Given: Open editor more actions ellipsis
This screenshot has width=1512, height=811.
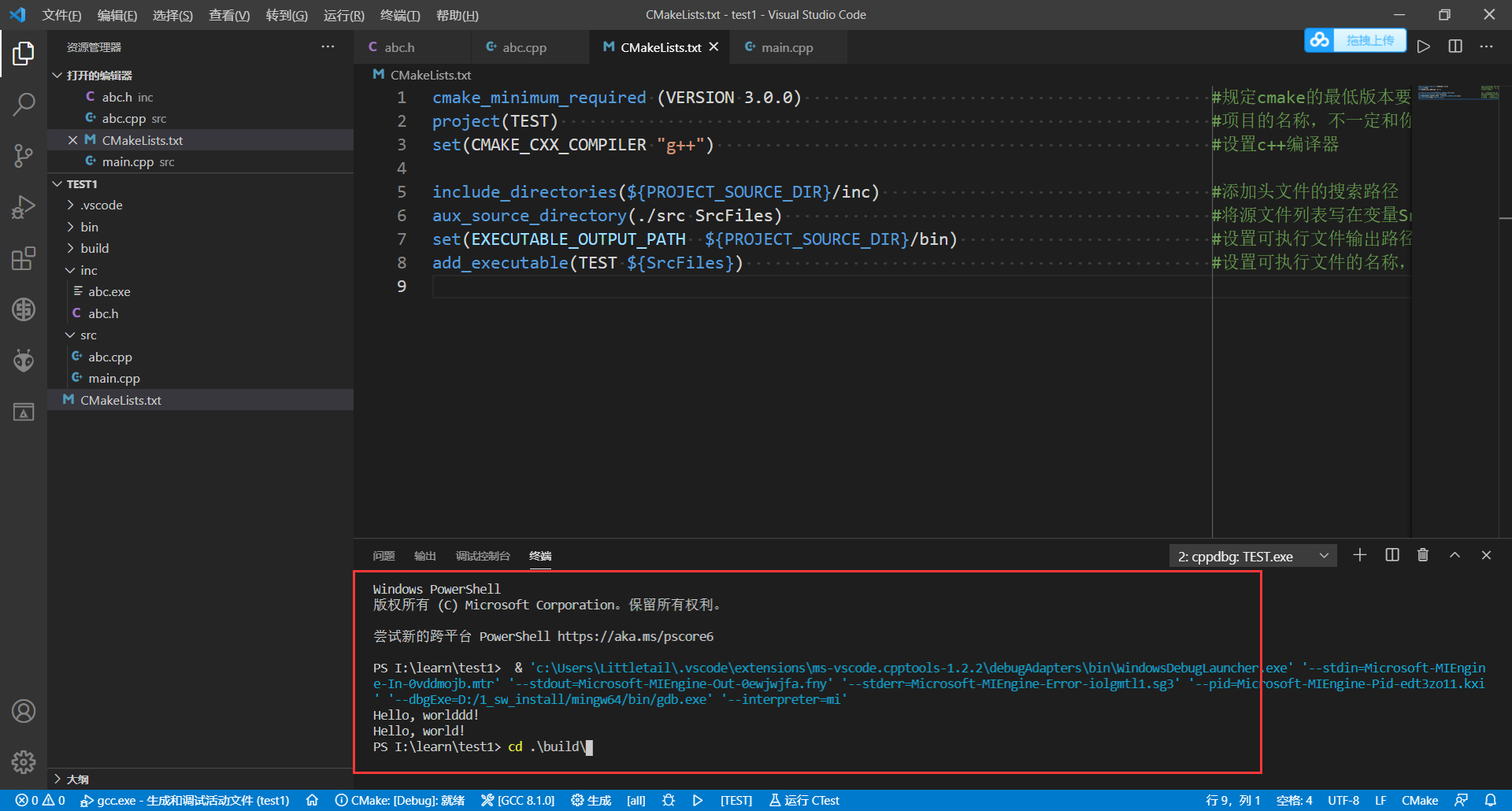Looking at the screenshot, I should (1486, 46).
